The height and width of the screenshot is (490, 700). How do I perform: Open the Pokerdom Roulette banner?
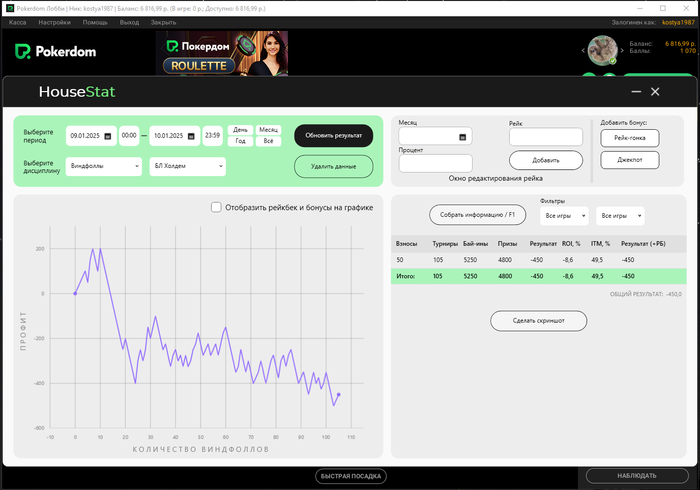(222, 53)
